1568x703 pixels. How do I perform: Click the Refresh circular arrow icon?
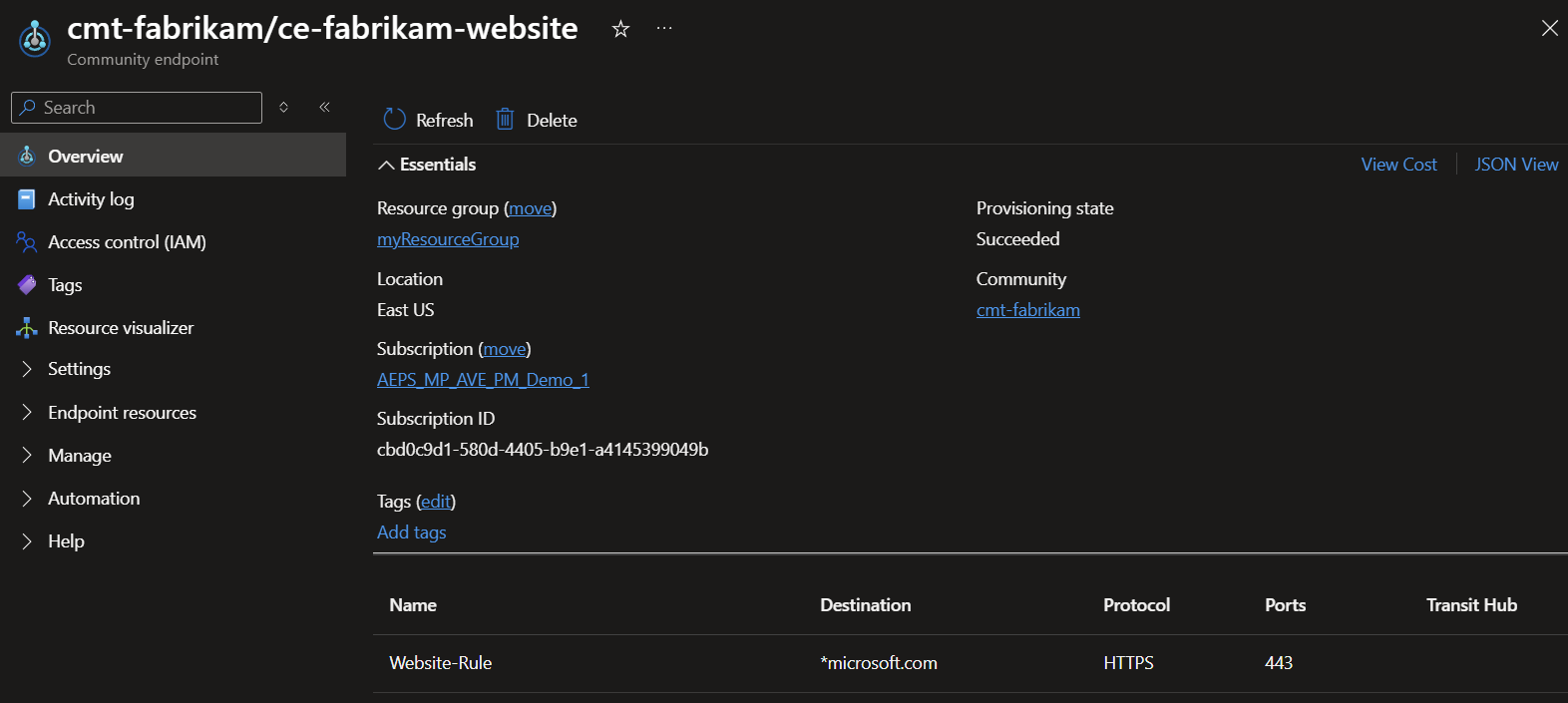395,120
